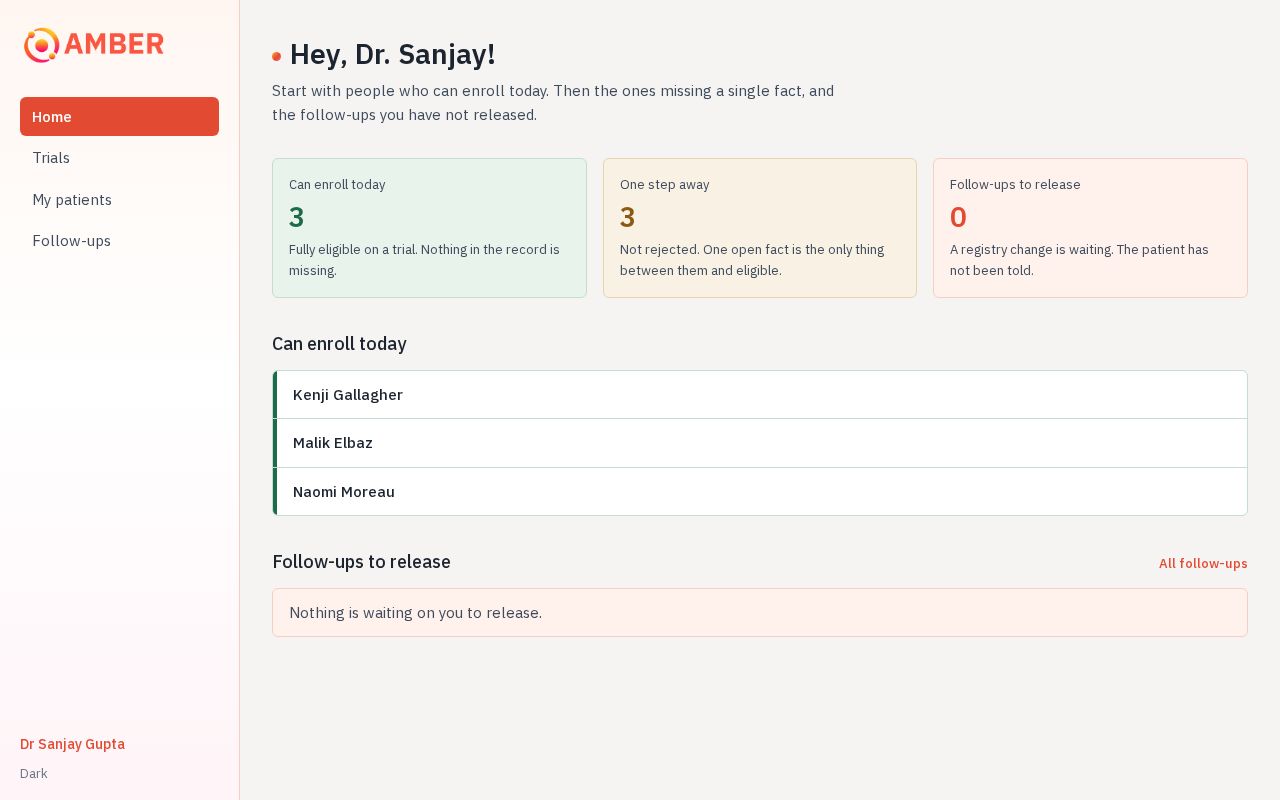Click the 'Hey, Dr. Sanjay!' heading
Screen dimensions: 1280x800
click(392, 54)
